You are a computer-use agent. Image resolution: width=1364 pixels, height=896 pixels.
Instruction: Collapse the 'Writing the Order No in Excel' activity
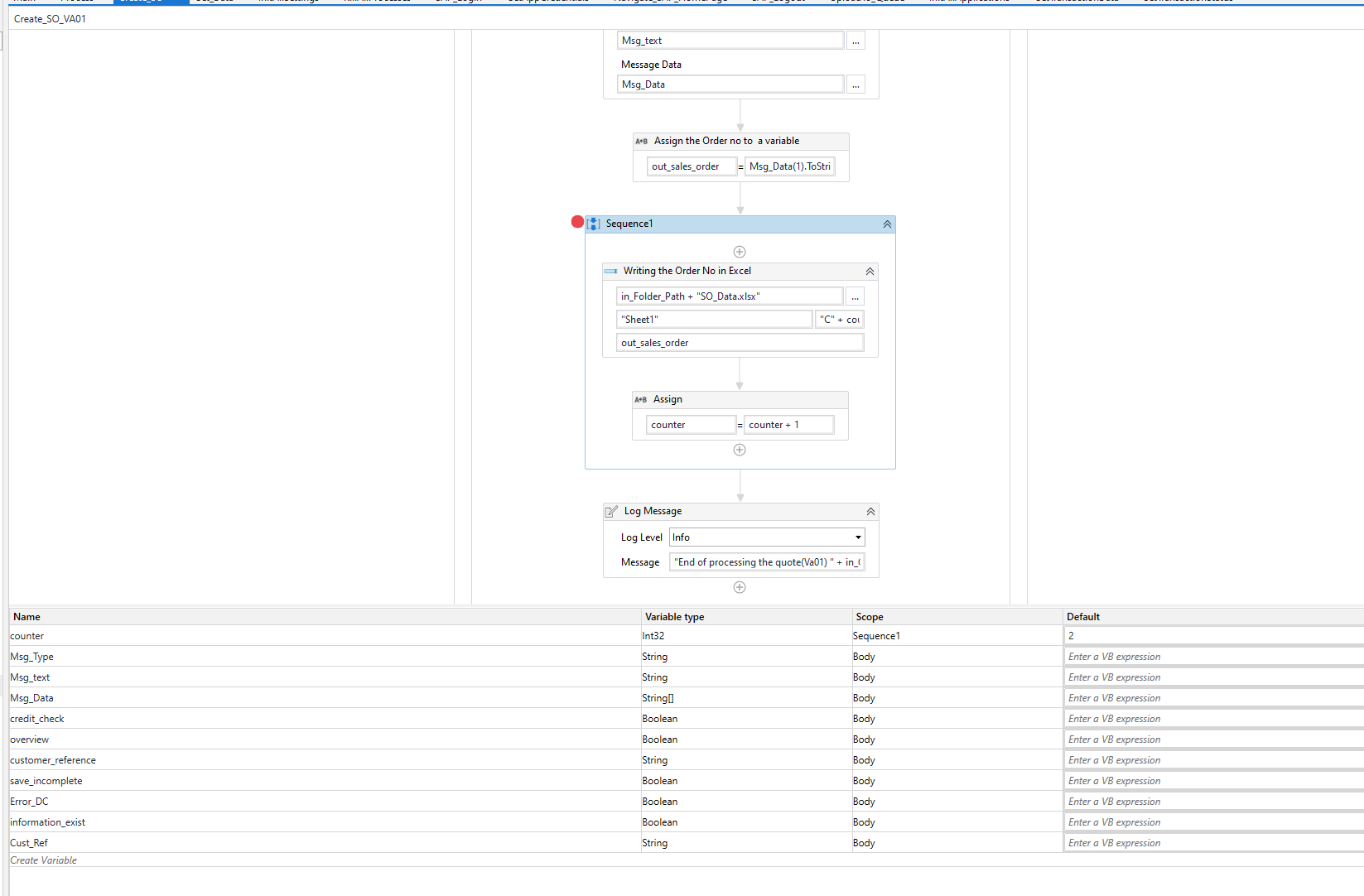tap(869, 271)
